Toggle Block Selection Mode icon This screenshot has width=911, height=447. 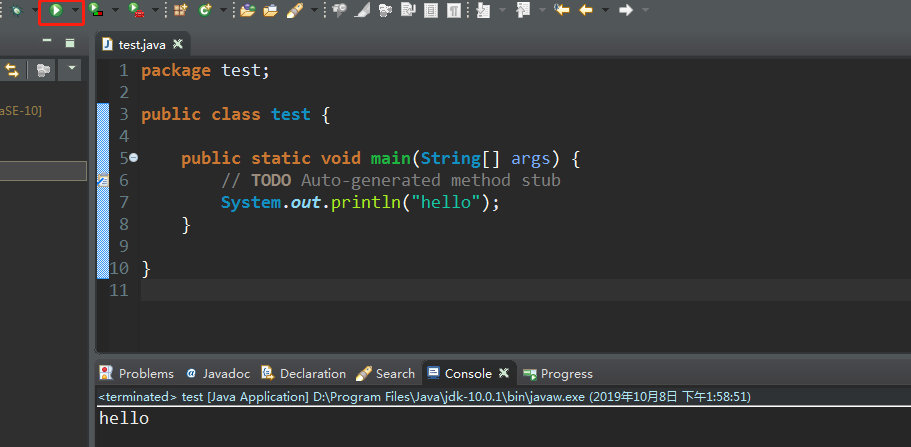431,10
